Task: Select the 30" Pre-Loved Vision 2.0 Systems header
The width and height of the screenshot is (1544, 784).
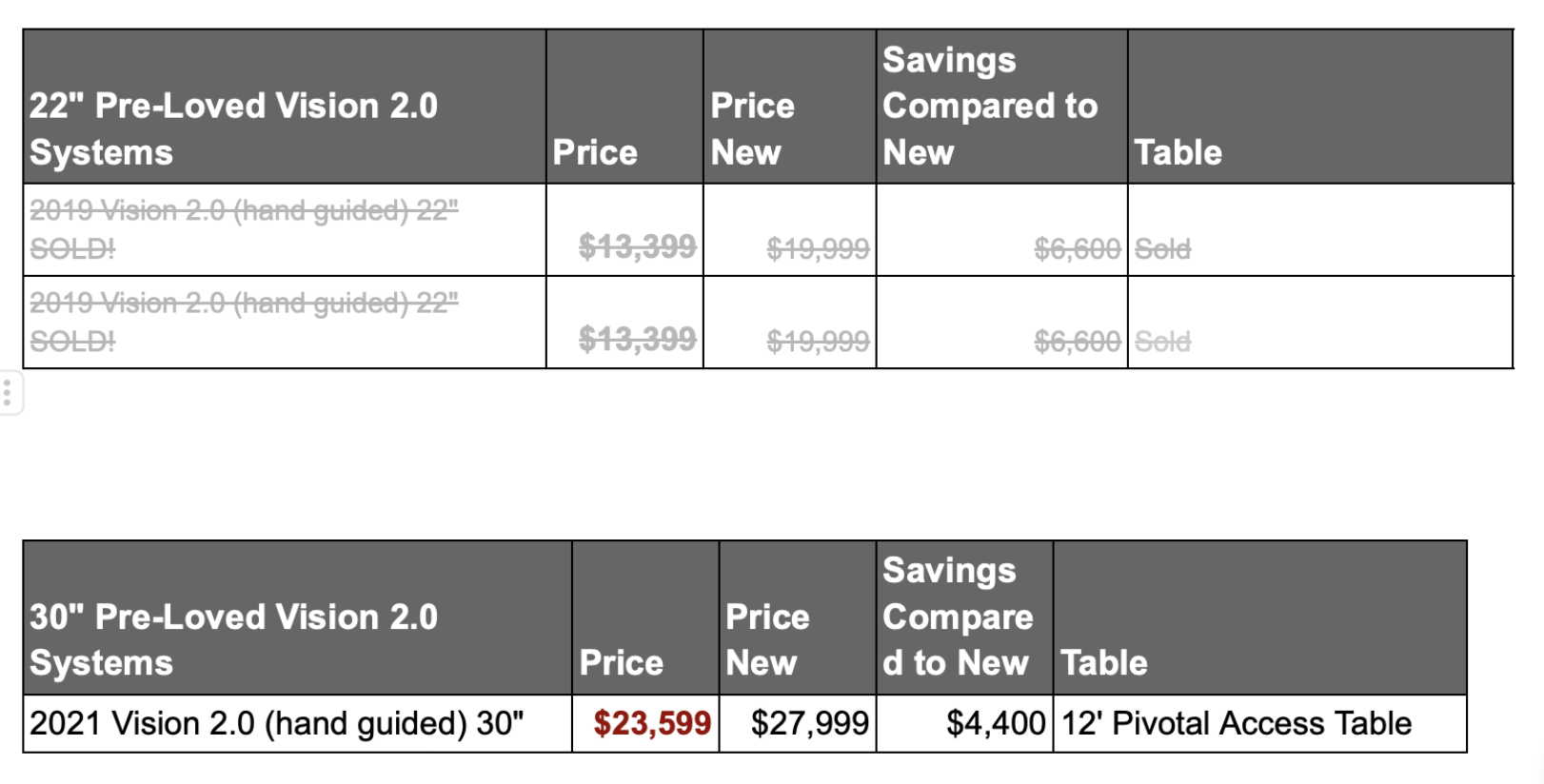Action: point(298,617)
